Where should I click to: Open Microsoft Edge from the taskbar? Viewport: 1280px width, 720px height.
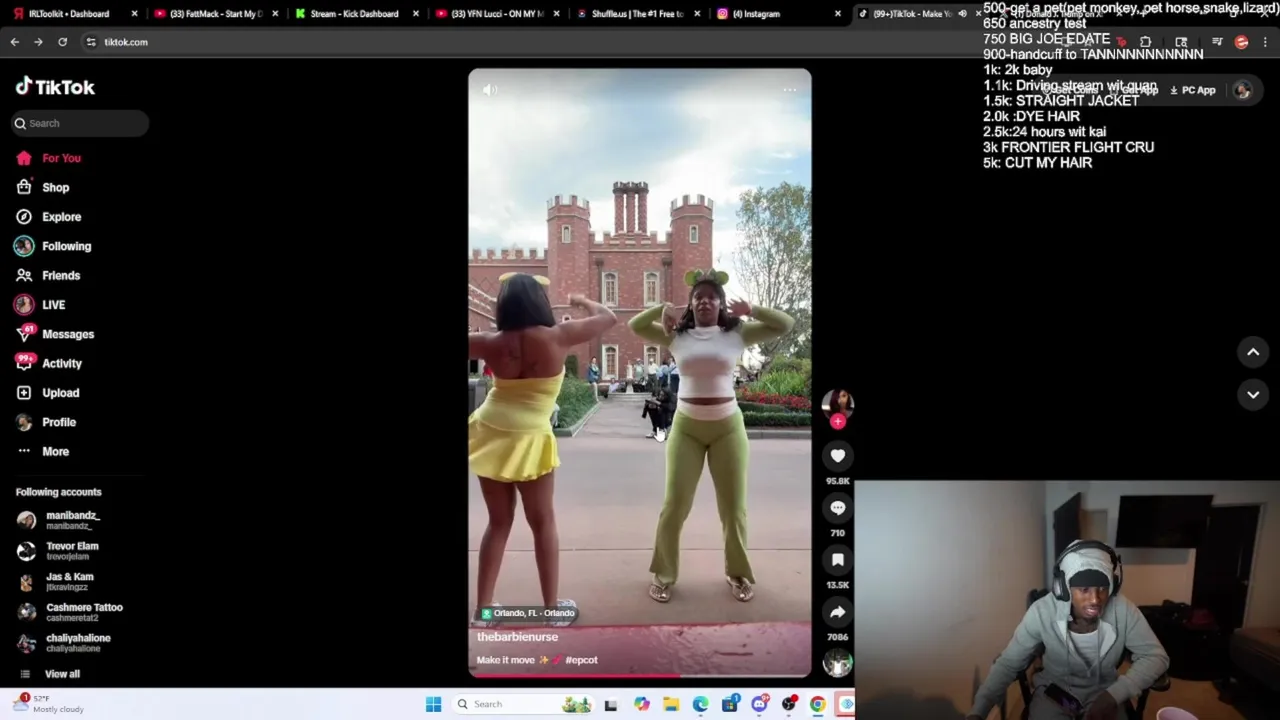tap(700, 704)
